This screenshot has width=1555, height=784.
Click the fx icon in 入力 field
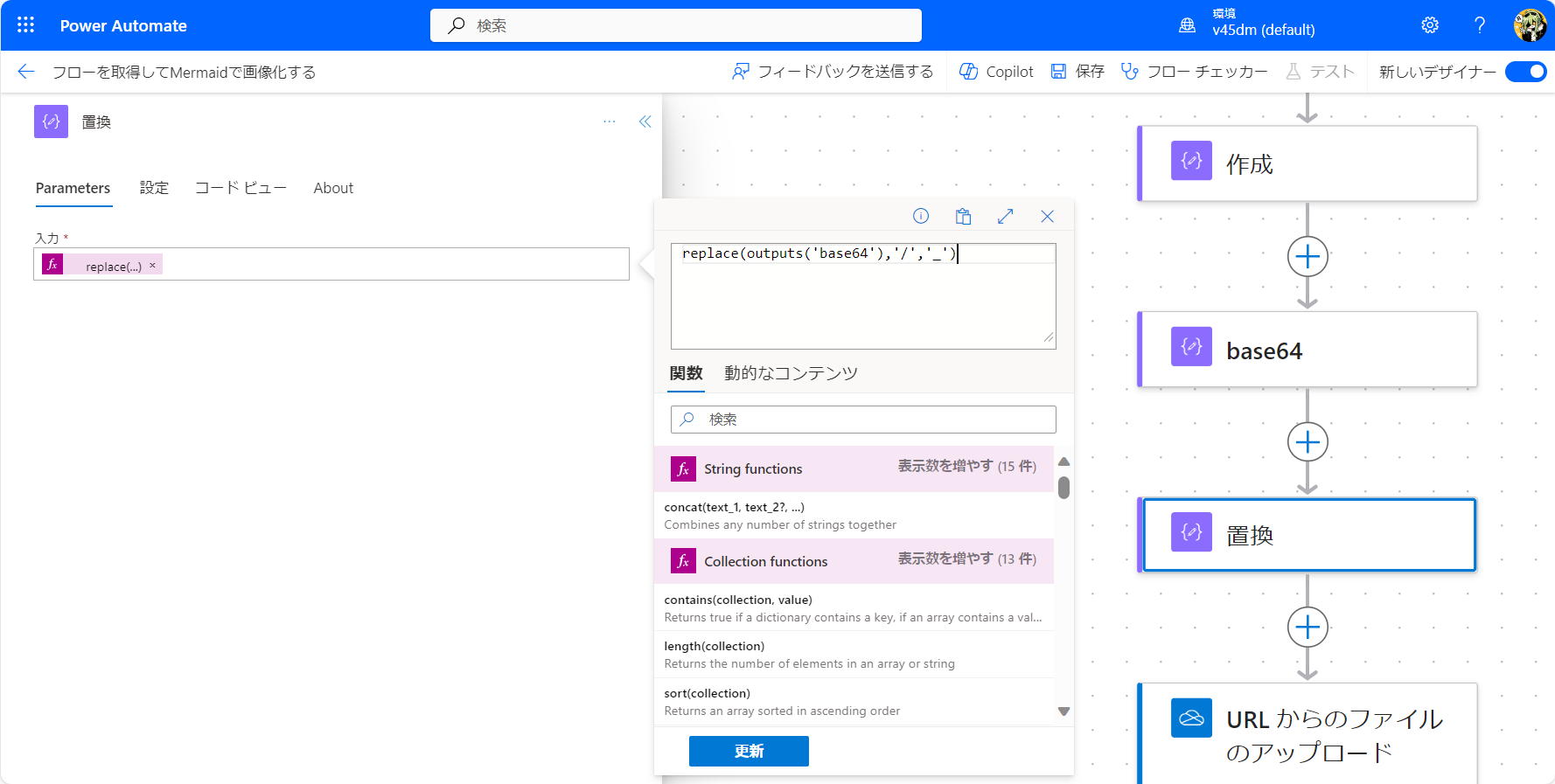(52, 264)
